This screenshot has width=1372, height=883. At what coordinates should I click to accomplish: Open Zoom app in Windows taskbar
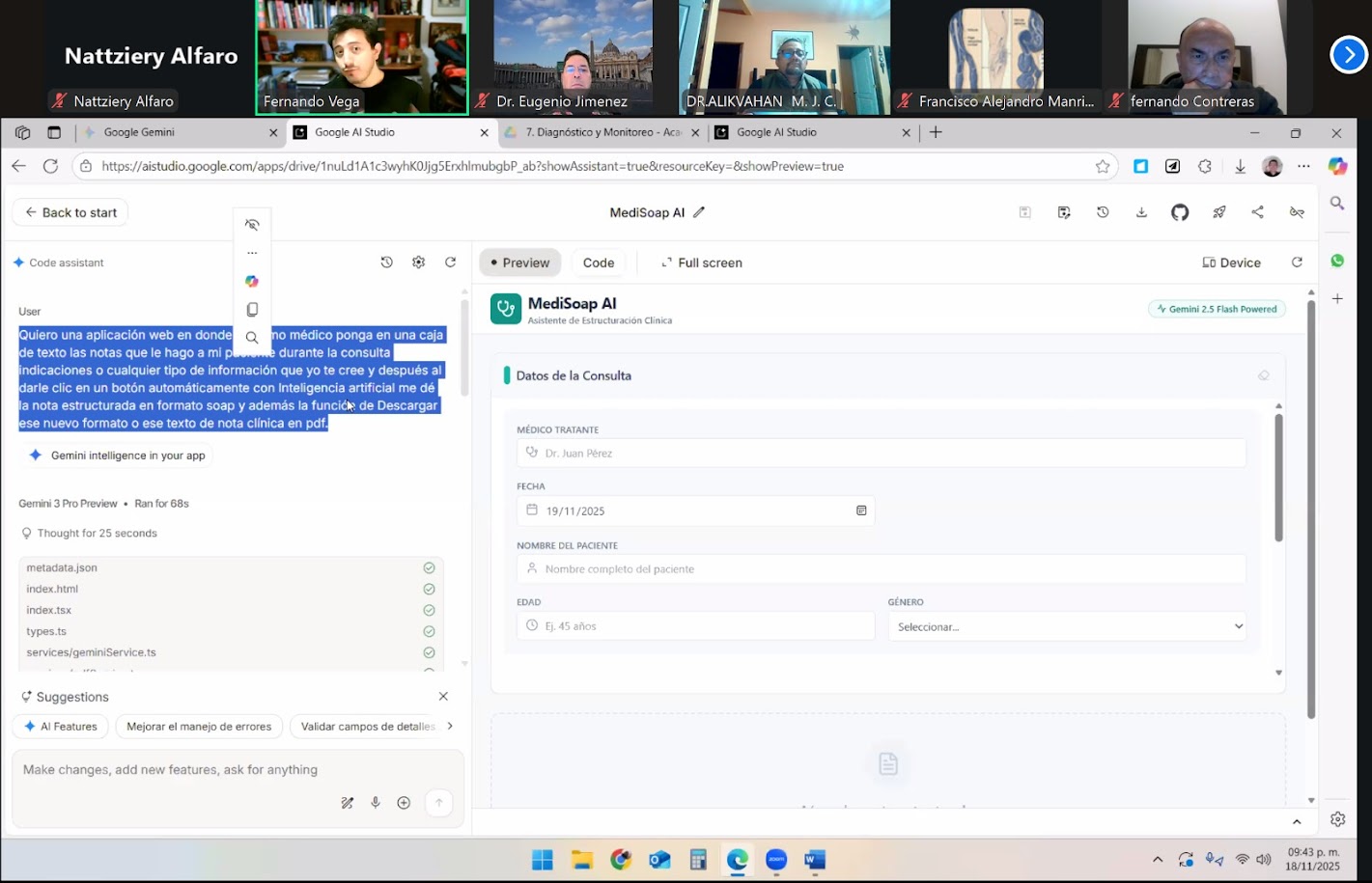click(776, 860)
